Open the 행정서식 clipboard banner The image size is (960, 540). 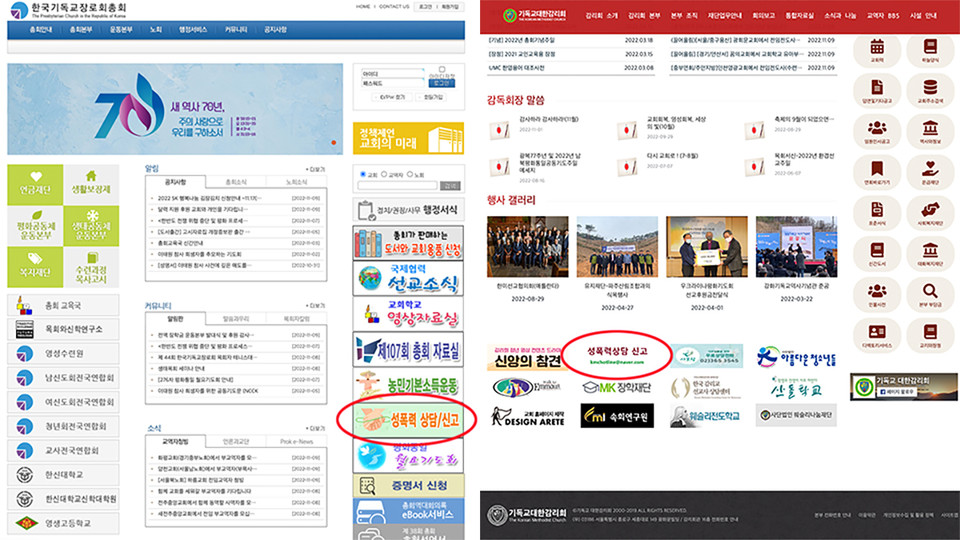408,210
